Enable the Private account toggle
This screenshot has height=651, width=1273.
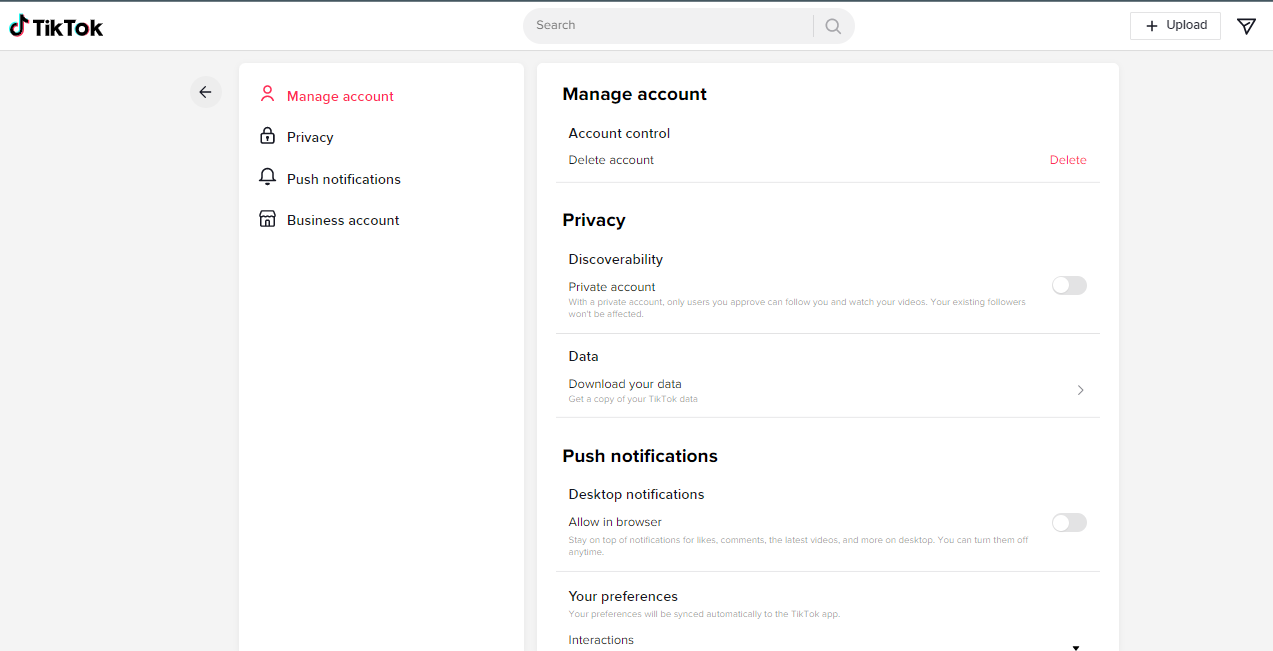pyautogui.click(x=1069, y=286)
